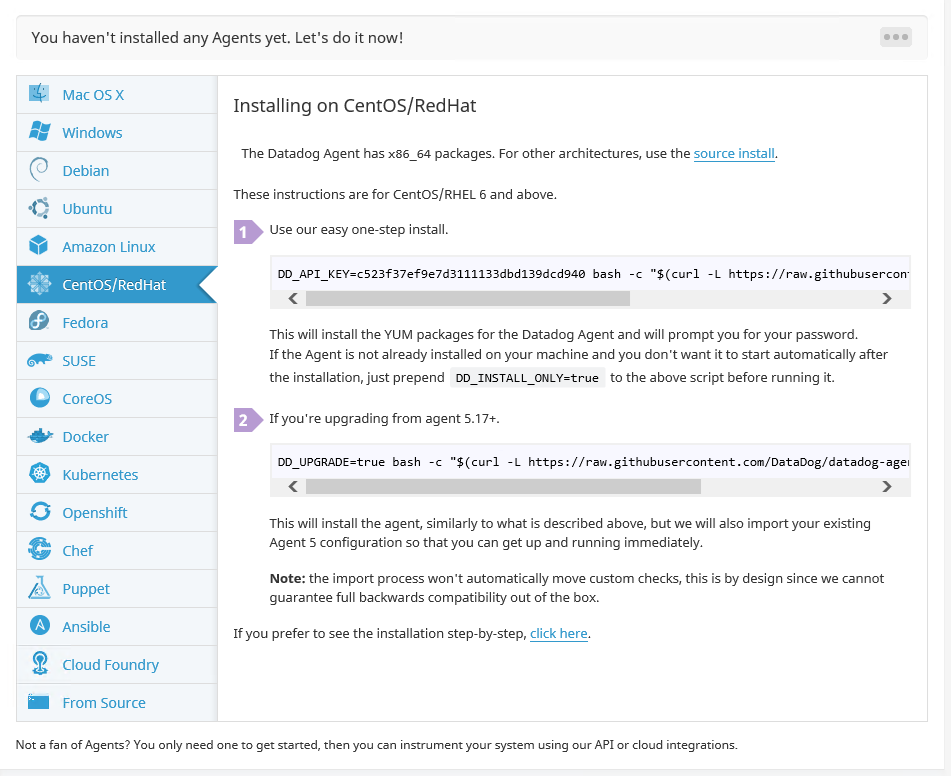
Task: Click the Chef logo icon
Action: tap(39, 549)
